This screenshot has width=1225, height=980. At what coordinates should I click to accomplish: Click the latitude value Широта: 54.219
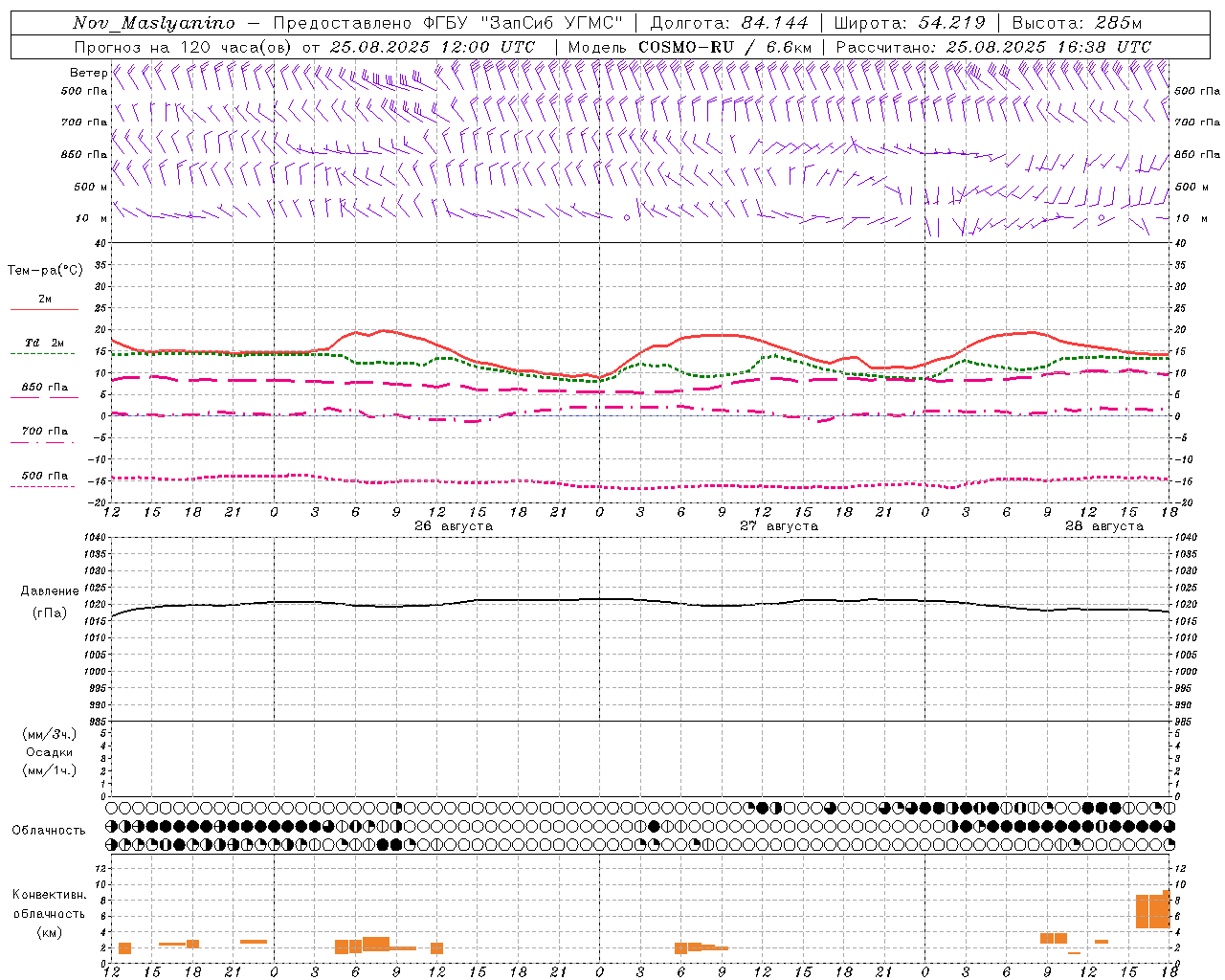910,23
